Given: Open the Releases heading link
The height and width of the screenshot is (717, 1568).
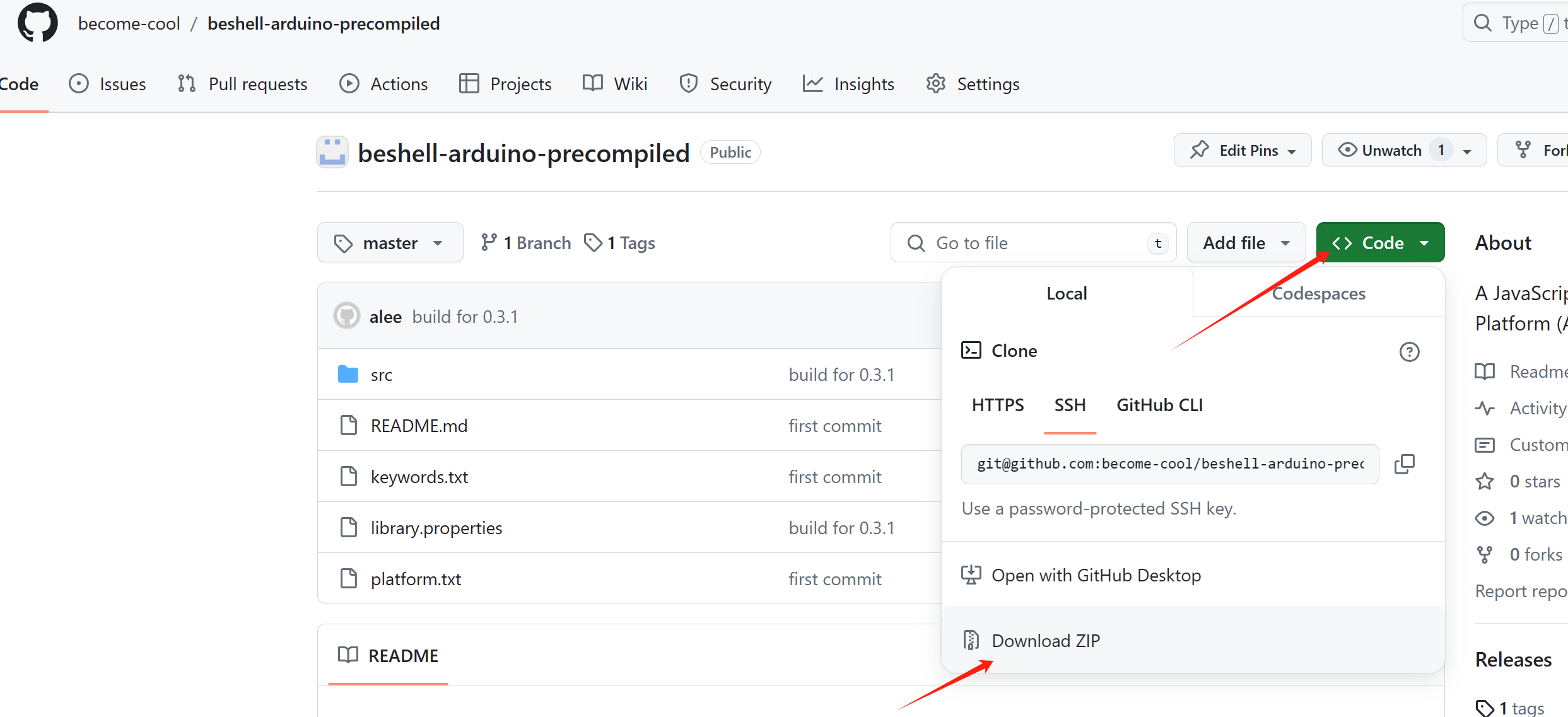Looking at the screenshot, I should 1513,660.
